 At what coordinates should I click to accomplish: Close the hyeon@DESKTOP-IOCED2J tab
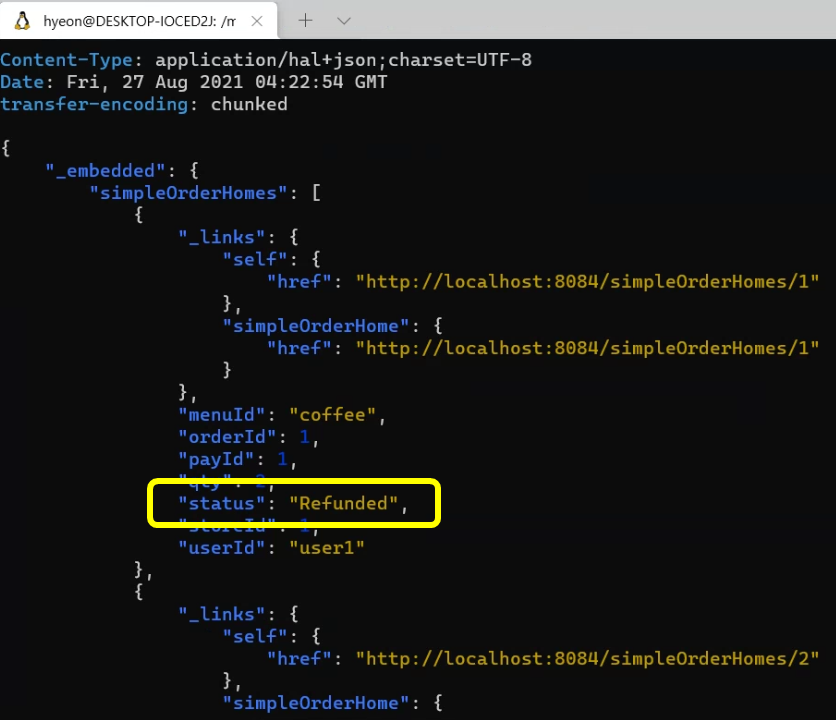coord(257,21)
